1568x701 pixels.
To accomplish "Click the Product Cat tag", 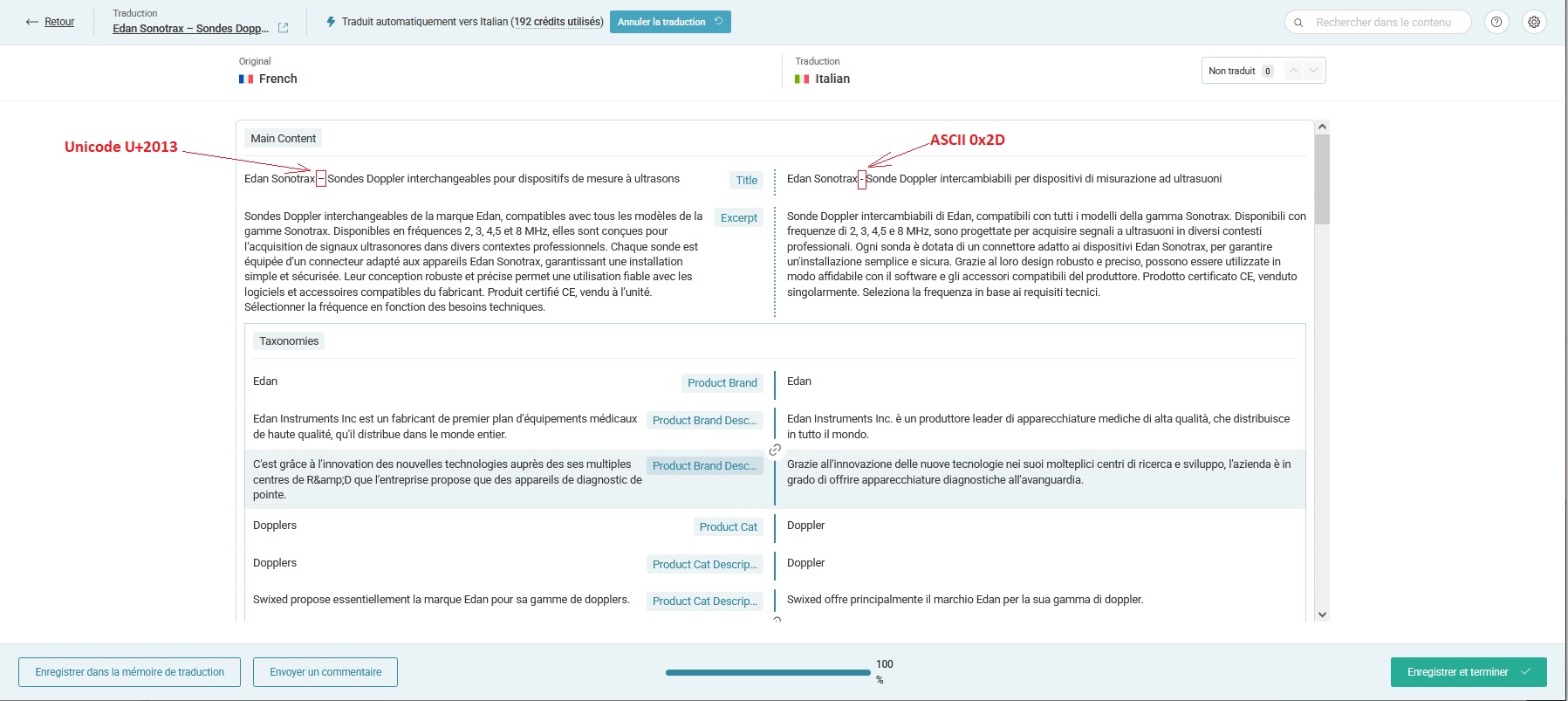I will click(x=729, y=526).
